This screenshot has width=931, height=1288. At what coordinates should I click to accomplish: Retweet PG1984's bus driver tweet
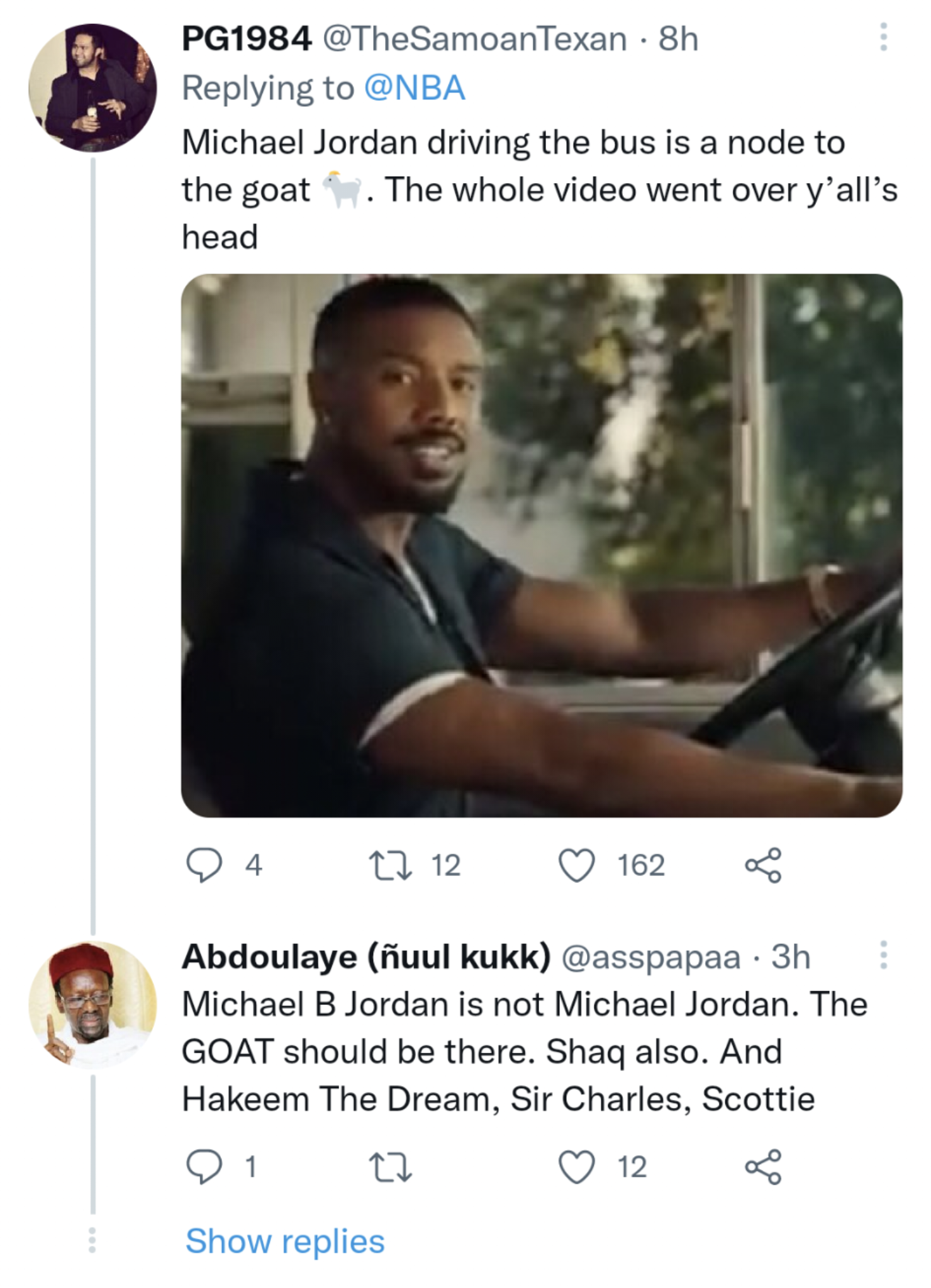[x=390, y=865]
